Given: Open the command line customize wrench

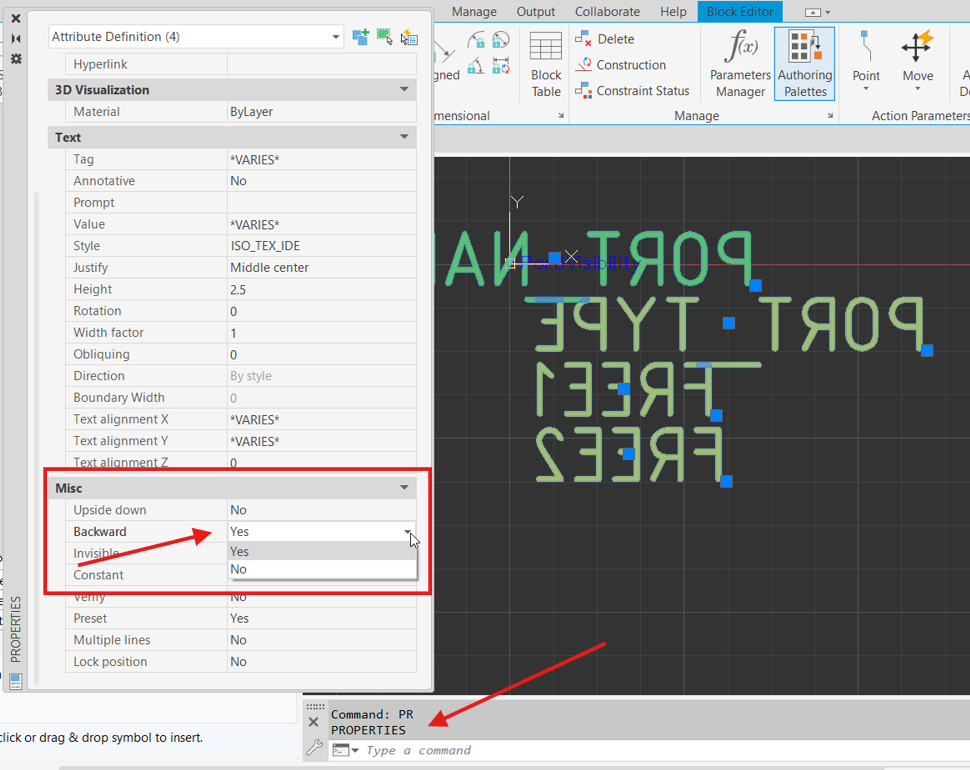Looking at the screenshot, I should [x=313, y=748].
